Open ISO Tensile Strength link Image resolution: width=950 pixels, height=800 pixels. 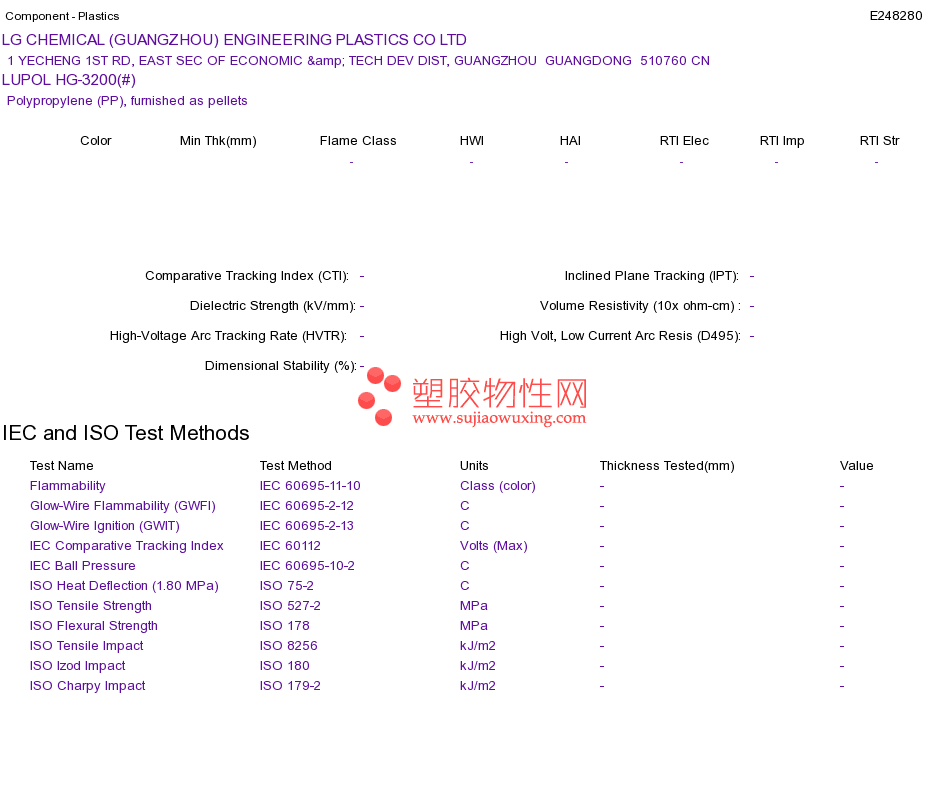(90, 606)
